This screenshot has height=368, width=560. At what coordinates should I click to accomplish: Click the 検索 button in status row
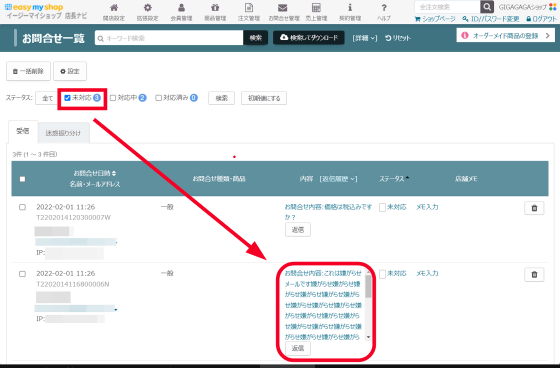pyautogui.click(x=221, y=98)
